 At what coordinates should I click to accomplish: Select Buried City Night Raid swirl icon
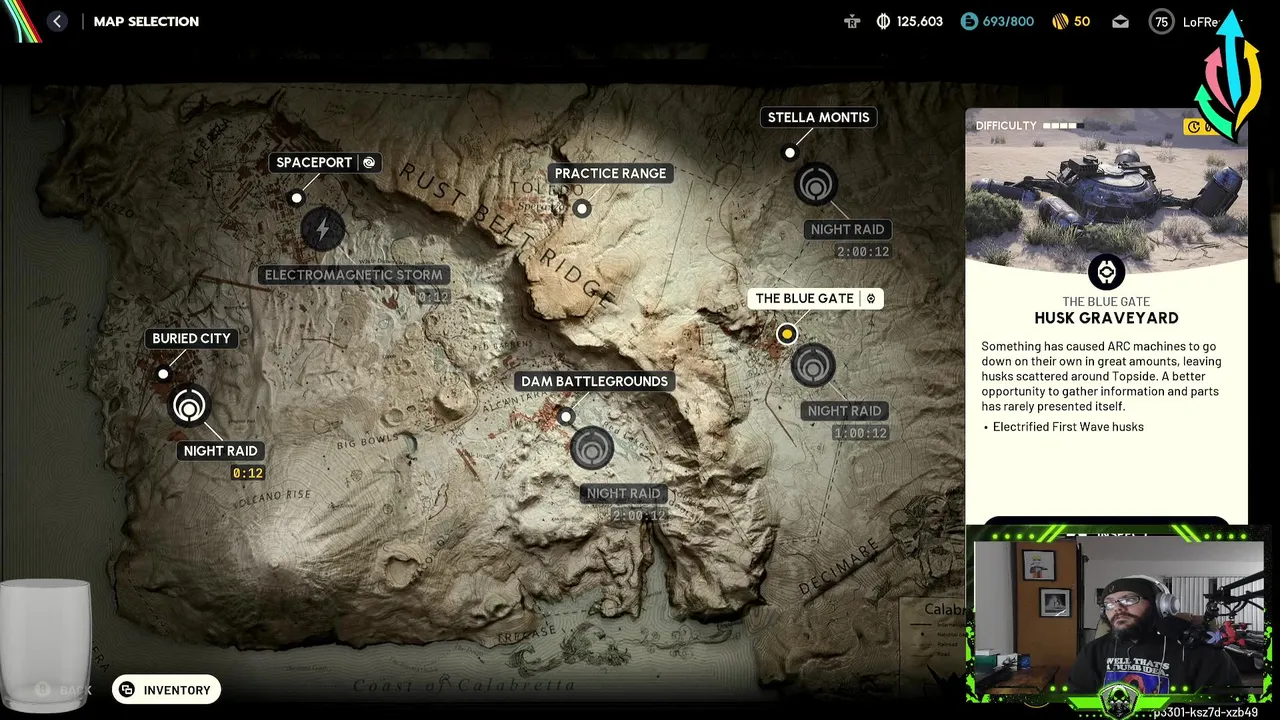(189, 406)
